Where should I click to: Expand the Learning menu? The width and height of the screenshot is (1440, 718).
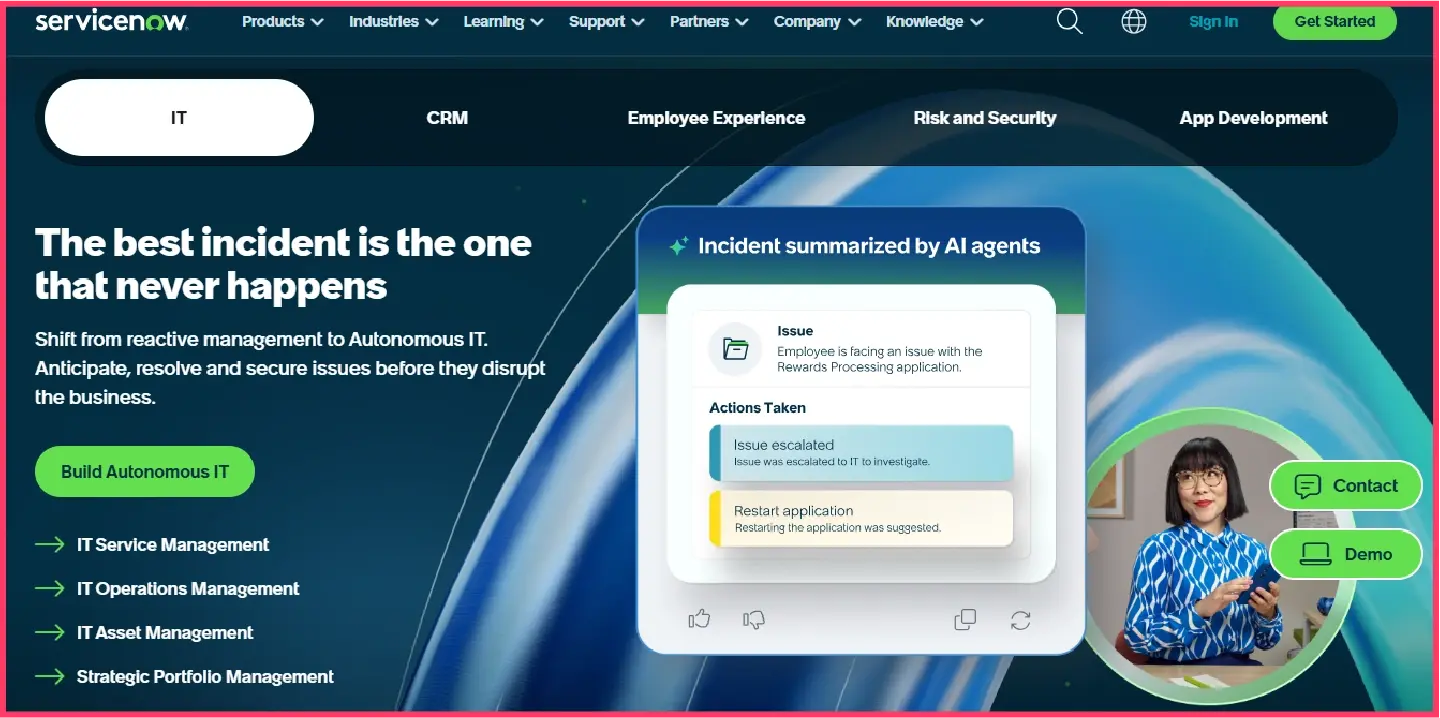tap(504, 21)
